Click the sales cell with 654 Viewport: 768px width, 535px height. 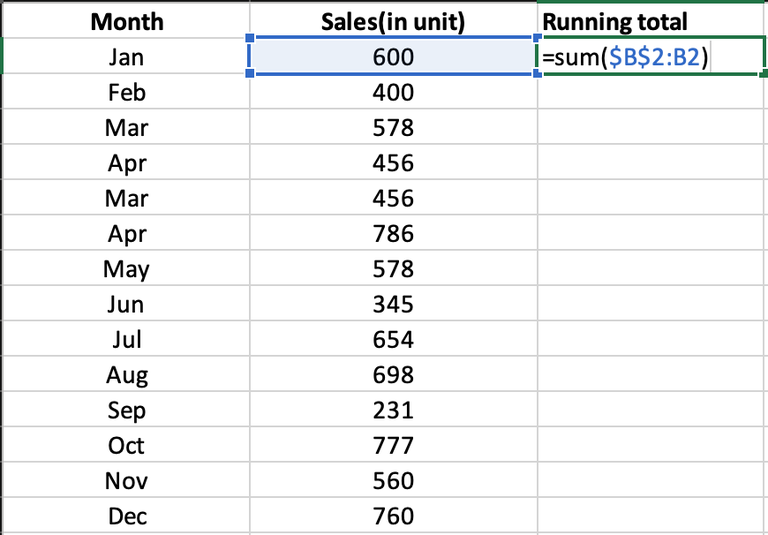(393, 340)
